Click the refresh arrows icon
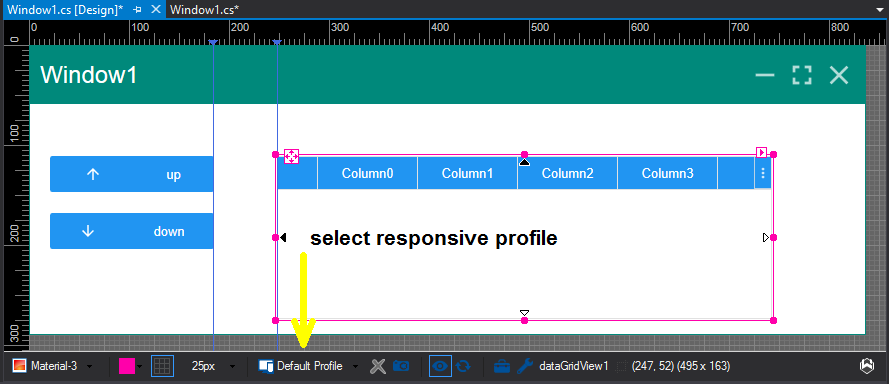The image size is (889, 384). click(x=463, y=366)
